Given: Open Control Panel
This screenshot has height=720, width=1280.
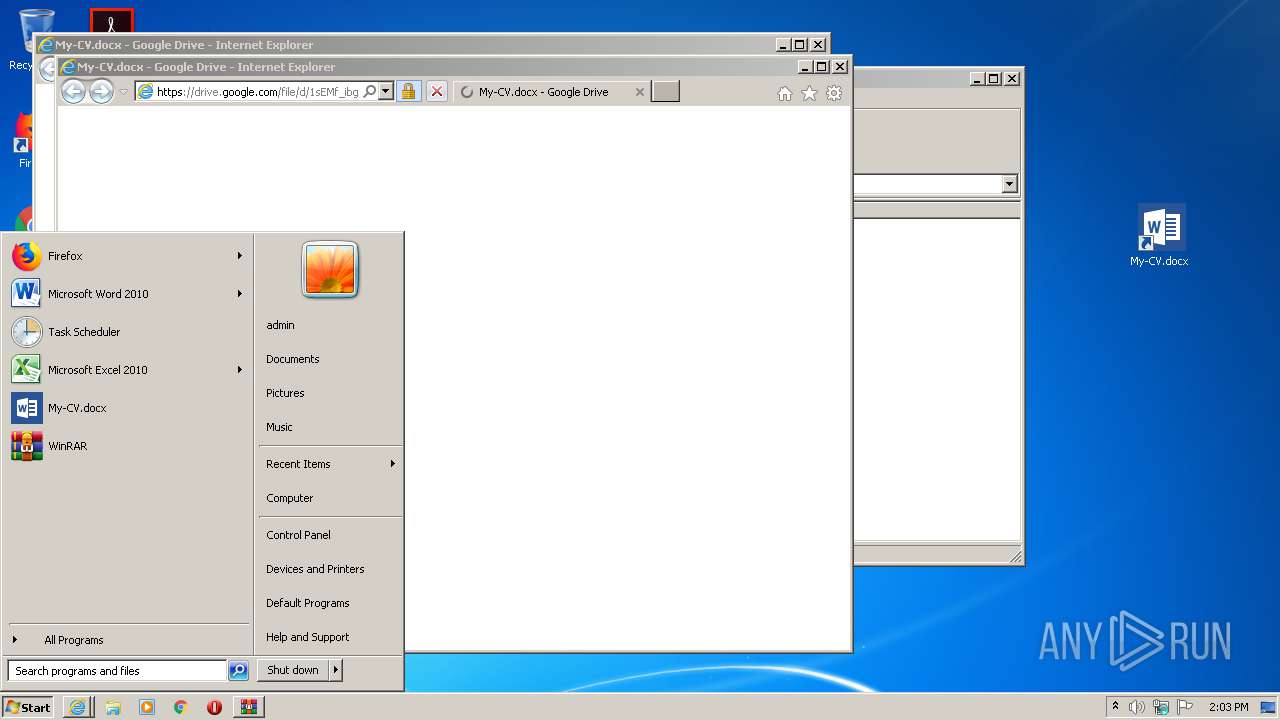Looking at the screenshot, I should point(330,535).
